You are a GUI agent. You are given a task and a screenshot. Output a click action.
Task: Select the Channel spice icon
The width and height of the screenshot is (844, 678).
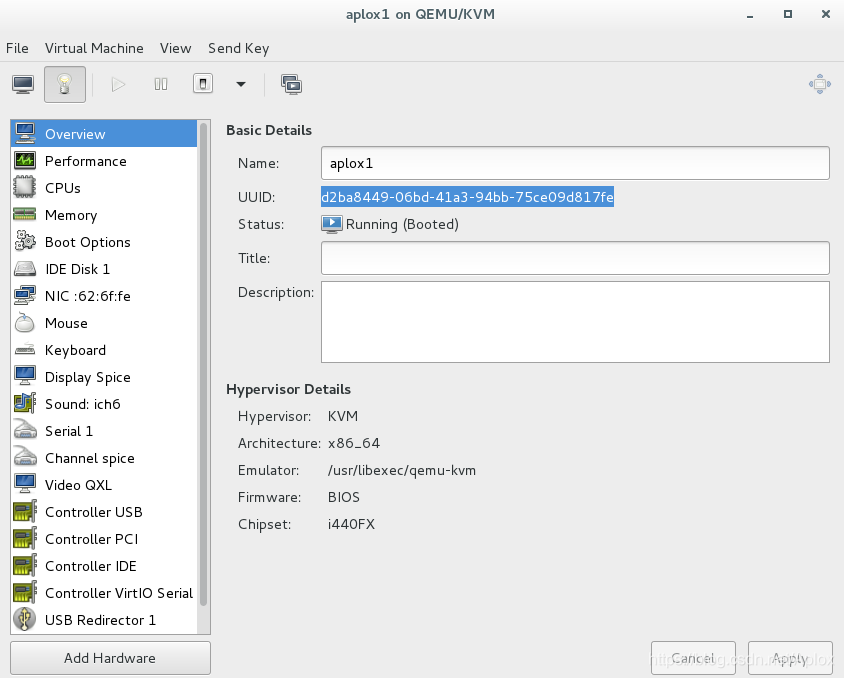pos(25,457)
